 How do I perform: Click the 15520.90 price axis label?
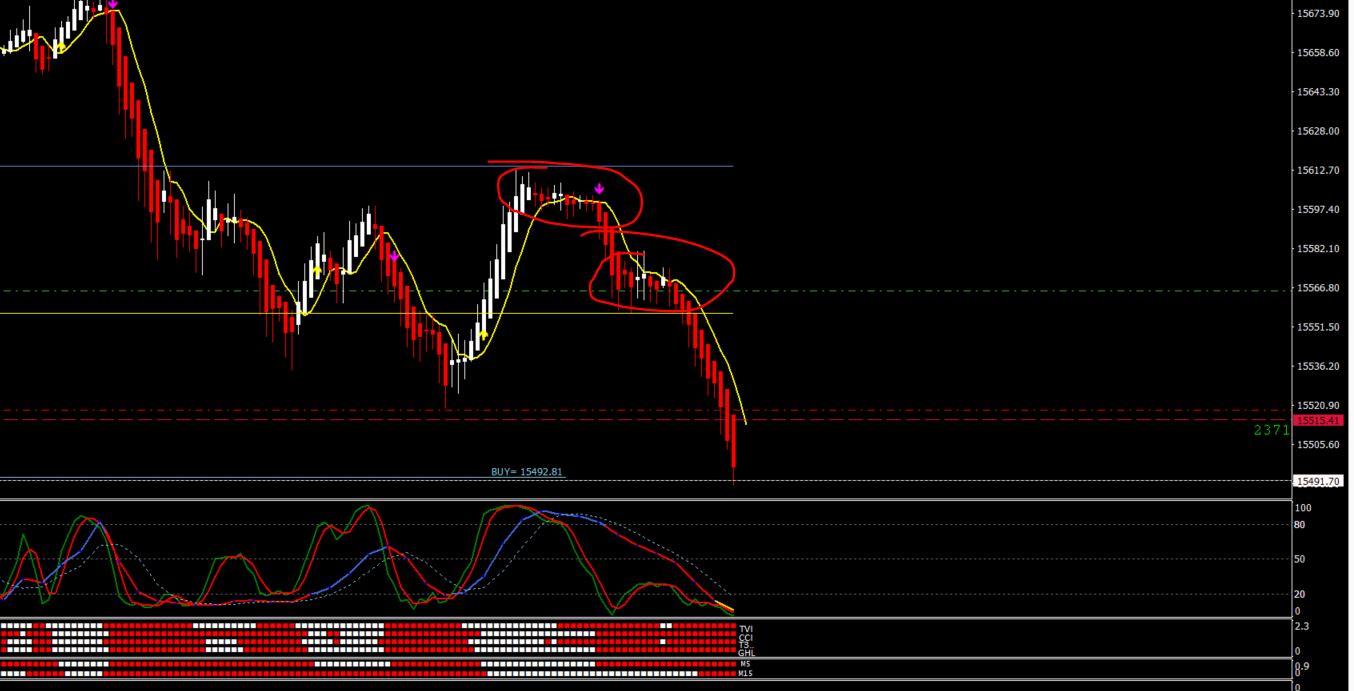(1317, 405)
